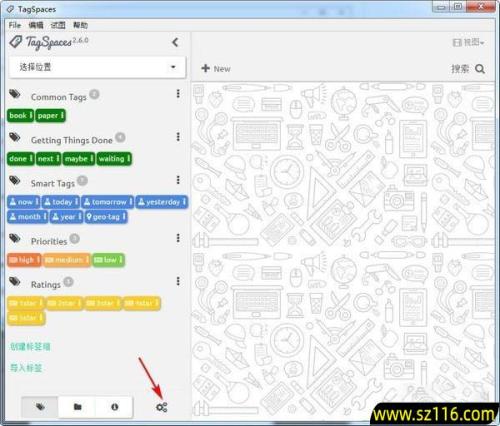Open the Getting Things Done group menu dots
This screenshot has height=426, width=500.
pyautogui.click(x=178, y=137)
